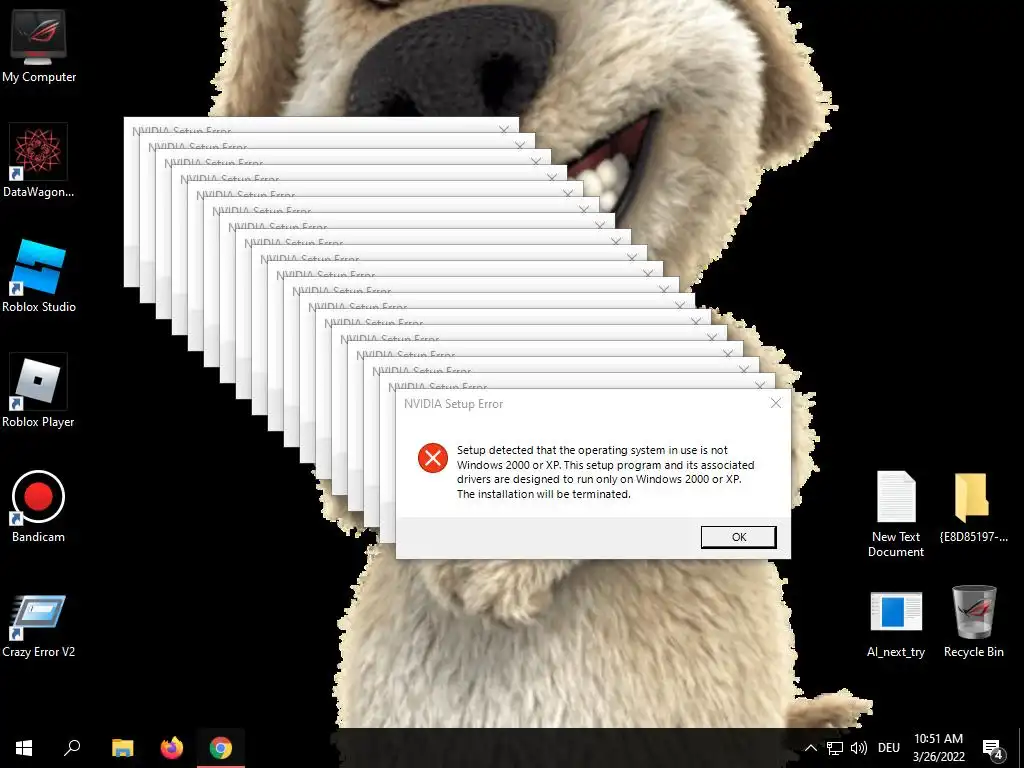Click 'The installation will be terminated.' text
This screenshot has width=1024, height=768.
tap(543, 494)
